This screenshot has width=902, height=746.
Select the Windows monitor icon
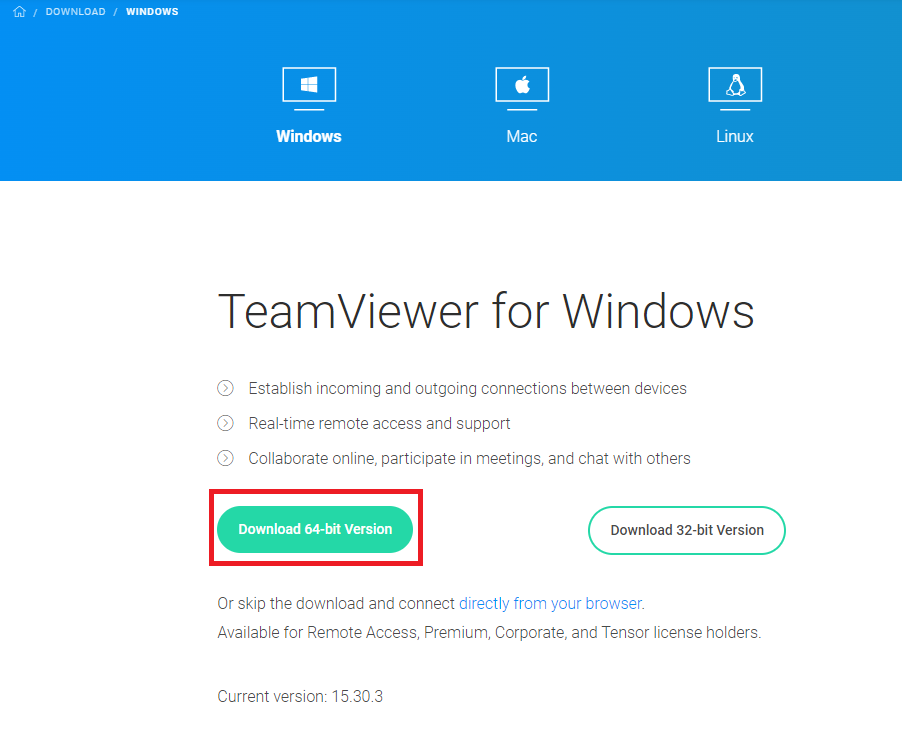tap(309, 86)
